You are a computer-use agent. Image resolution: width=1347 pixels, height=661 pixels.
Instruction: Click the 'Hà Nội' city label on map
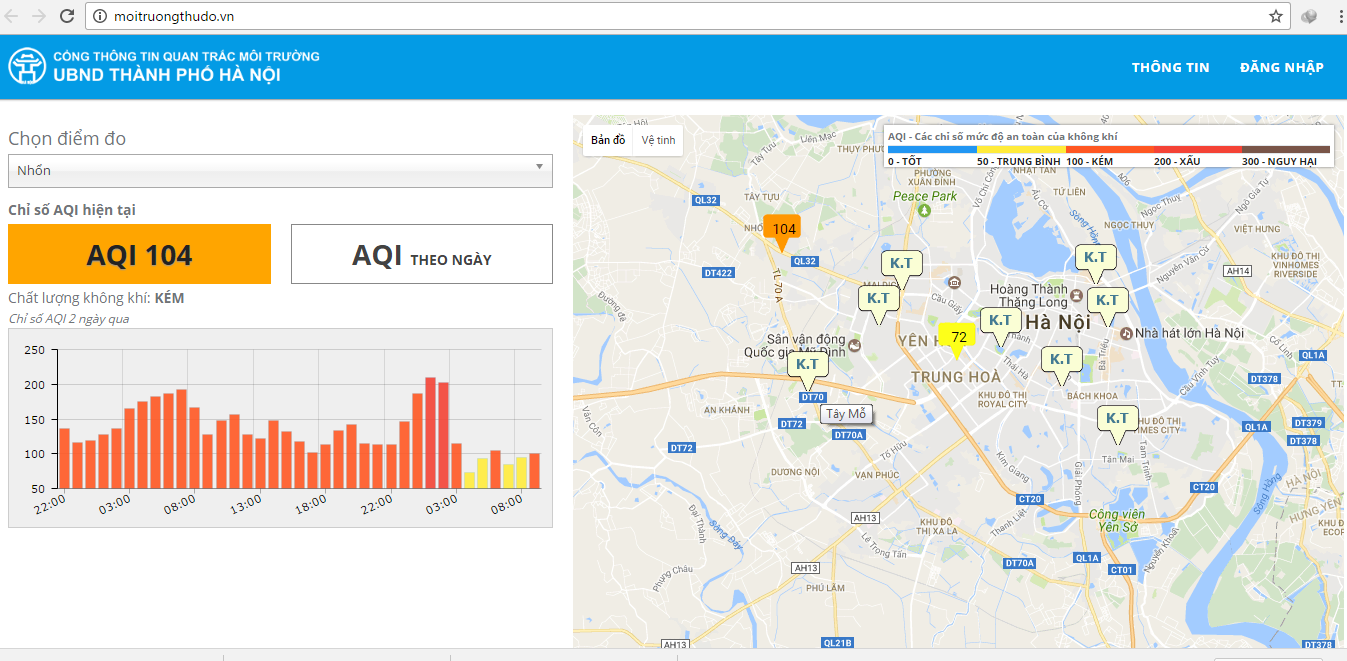(x=1058, y=322)
